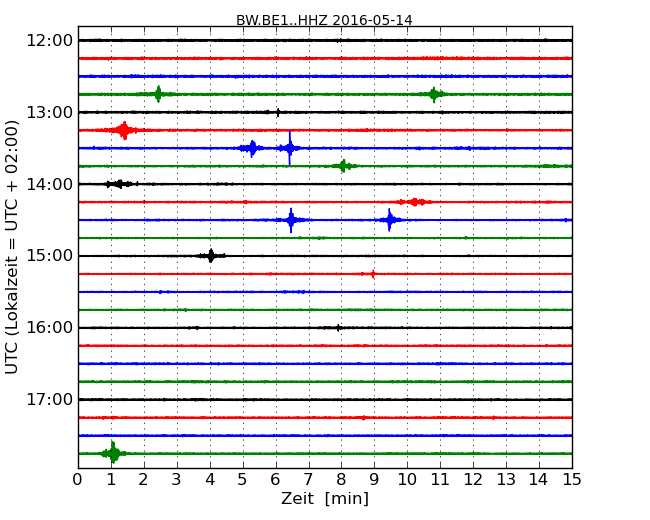The image size is (650, 520).
Task: Pick the bottom green event near minute 1
Action: [113, 453]
